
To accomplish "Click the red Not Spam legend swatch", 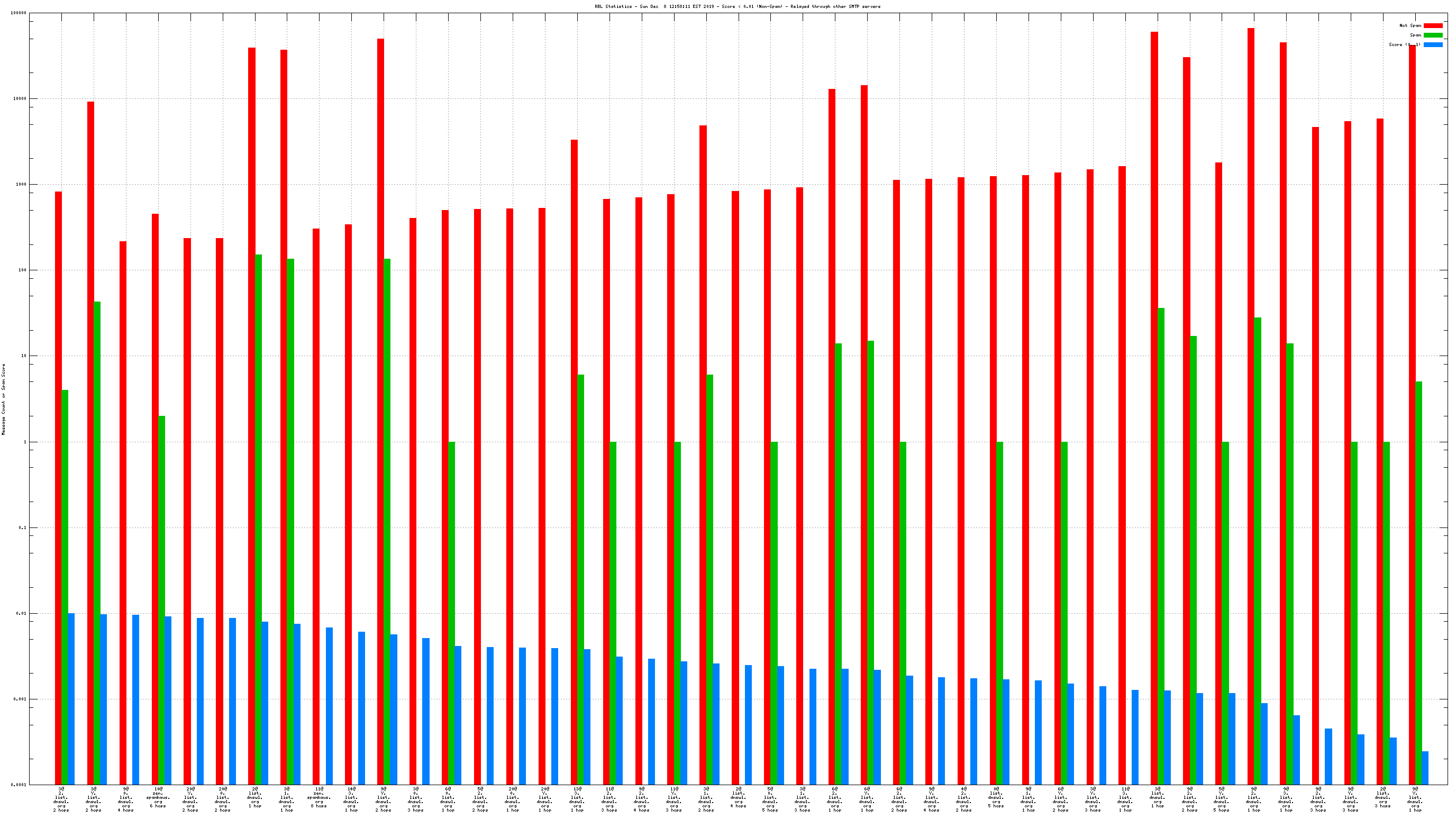I will 1433,25.
